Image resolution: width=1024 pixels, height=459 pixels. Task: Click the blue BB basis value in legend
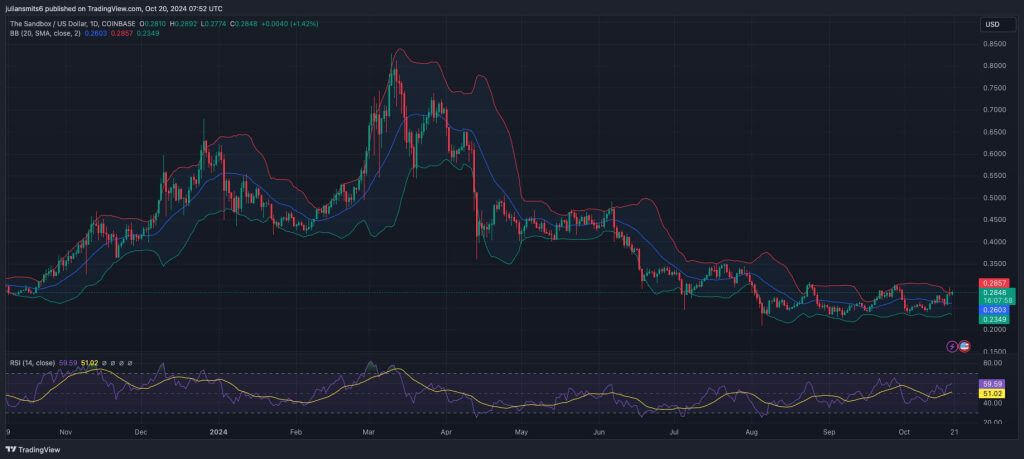pyautogui.click(x=95, y=33)
